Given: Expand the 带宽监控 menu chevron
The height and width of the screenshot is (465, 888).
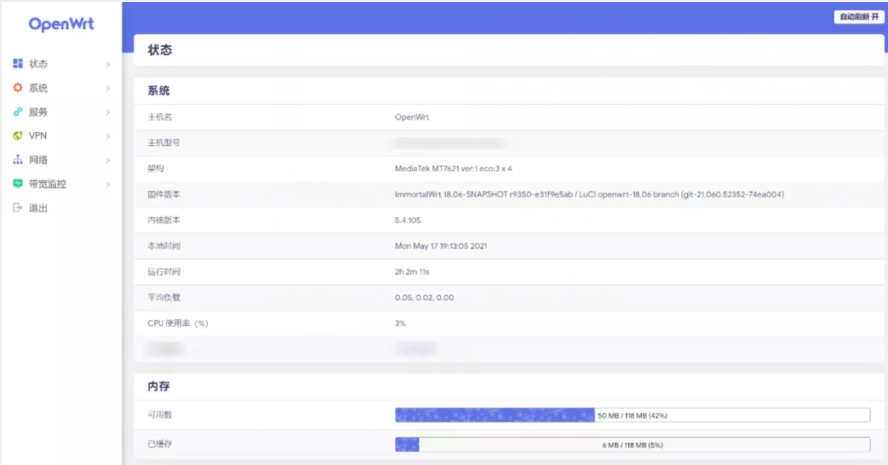Looking at the screenshot, I should [108, 184].
